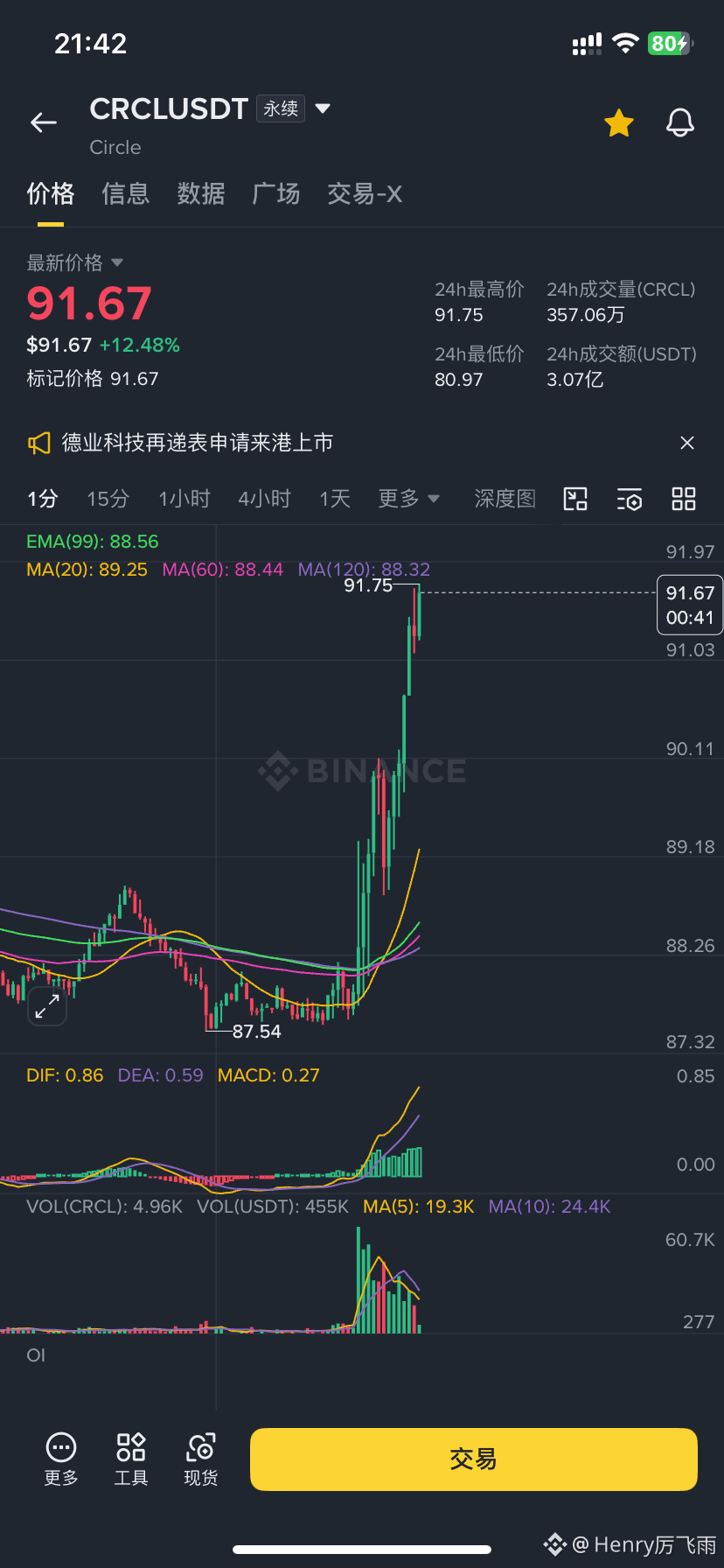Expand chart to fullscreen with arrows icon
724x1568 pixels.
(47, 1006)
